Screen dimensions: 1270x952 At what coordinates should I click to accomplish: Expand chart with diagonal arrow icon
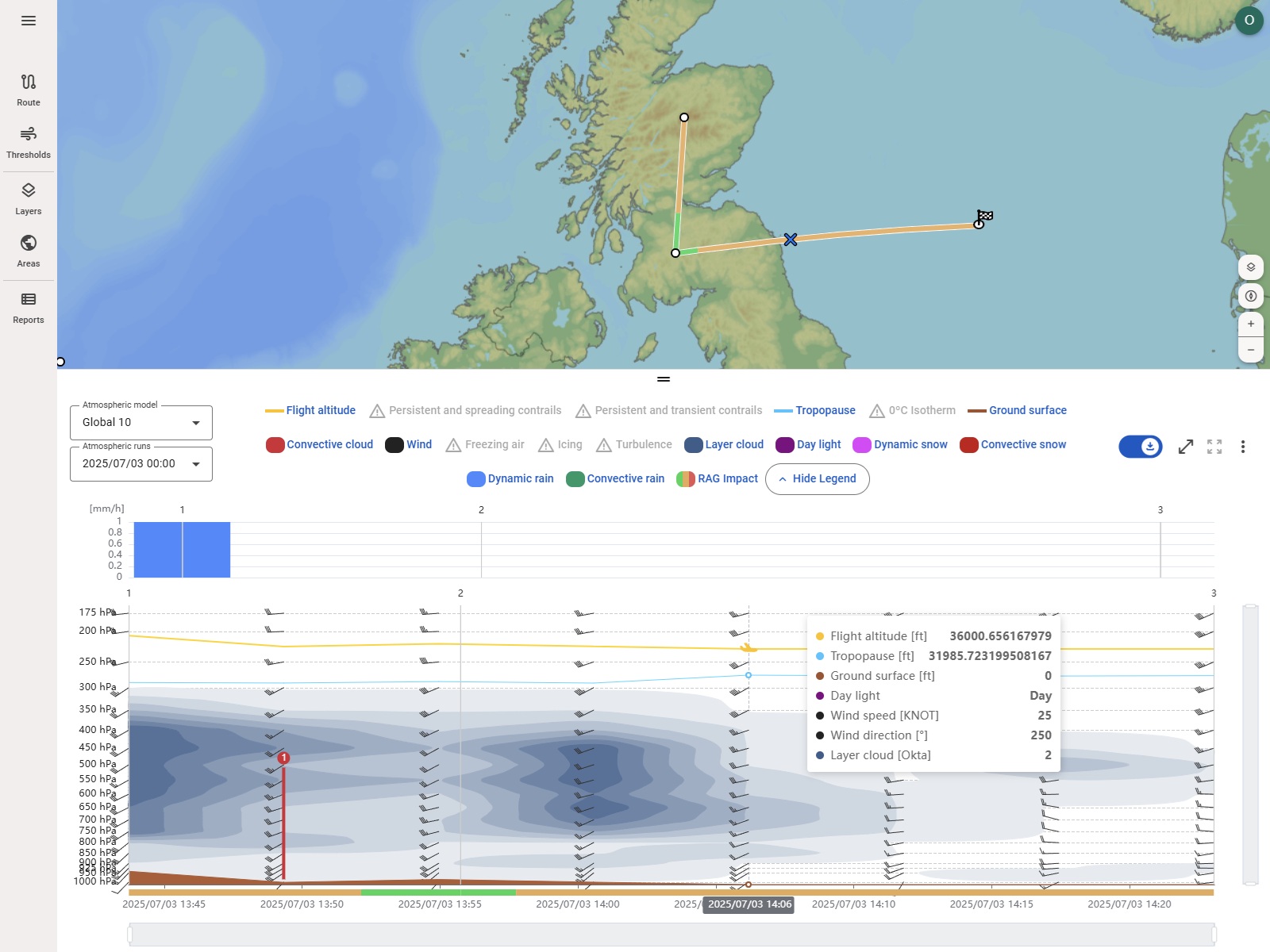coord(1186,447)
